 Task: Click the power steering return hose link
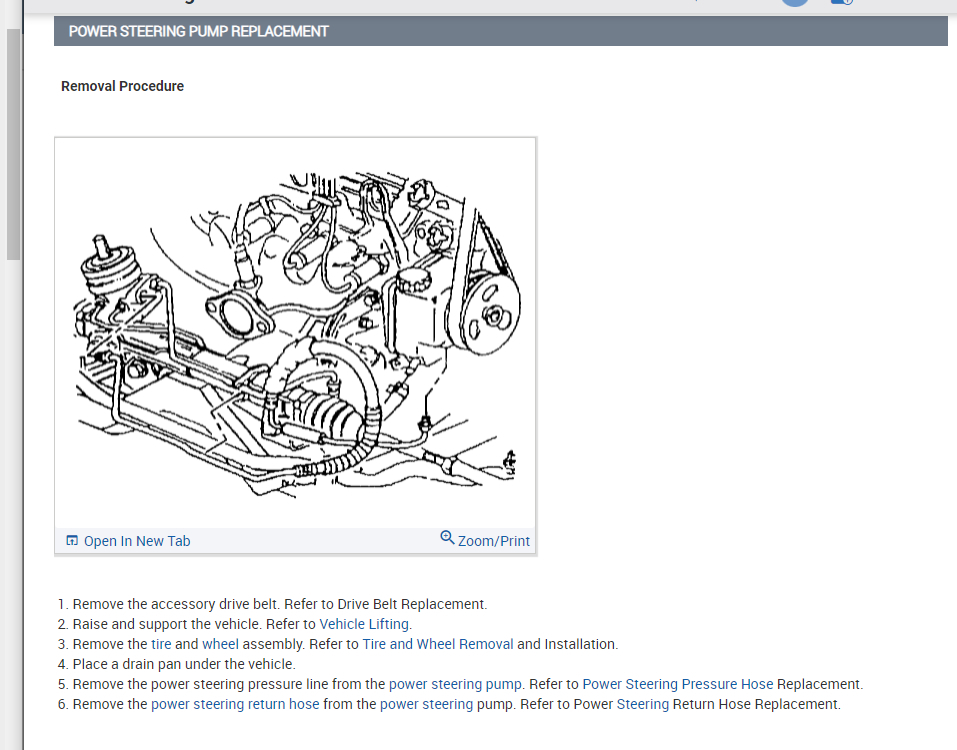pos(235,704)
